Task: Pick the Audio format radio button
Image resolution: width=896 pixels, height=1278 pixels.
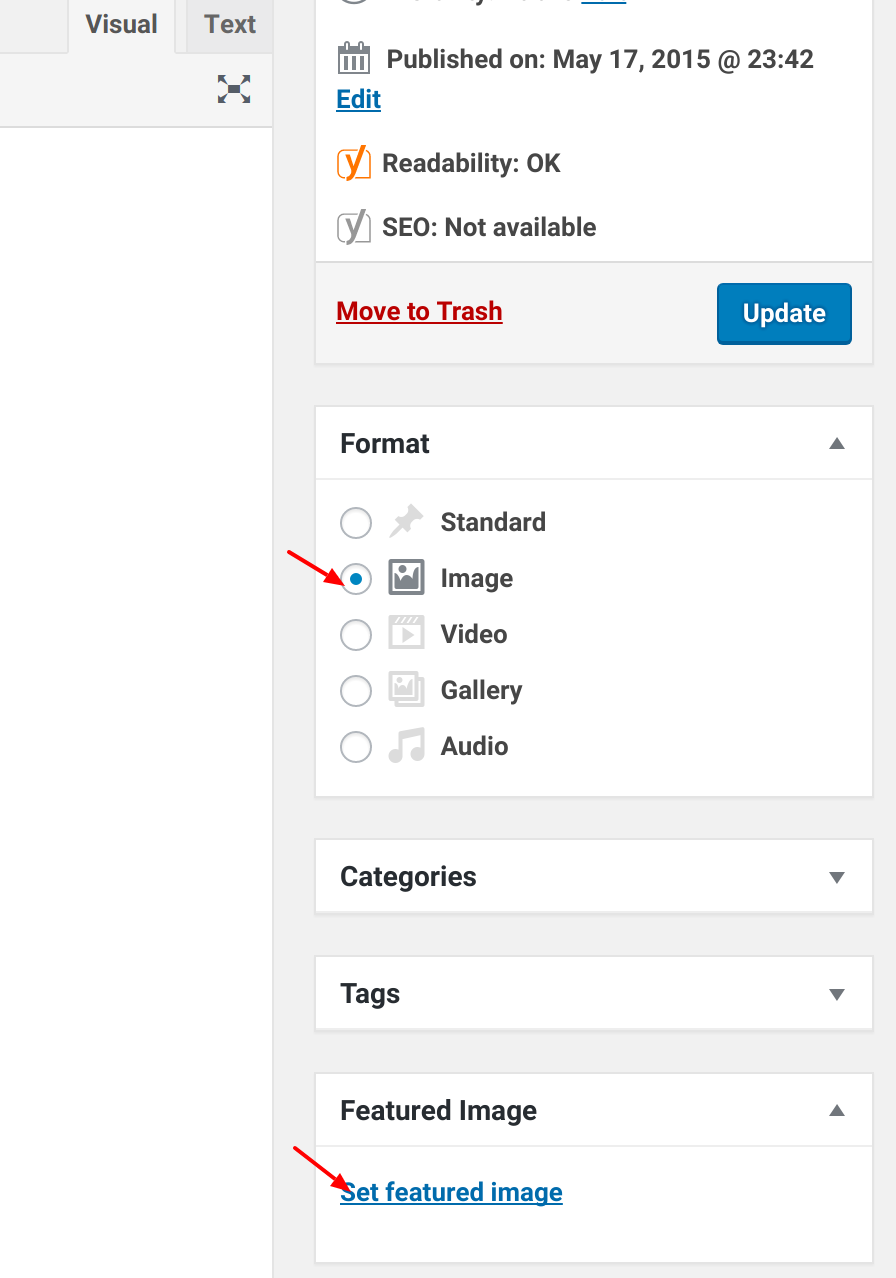Action: pyautogui.click(x=356, y=747)
